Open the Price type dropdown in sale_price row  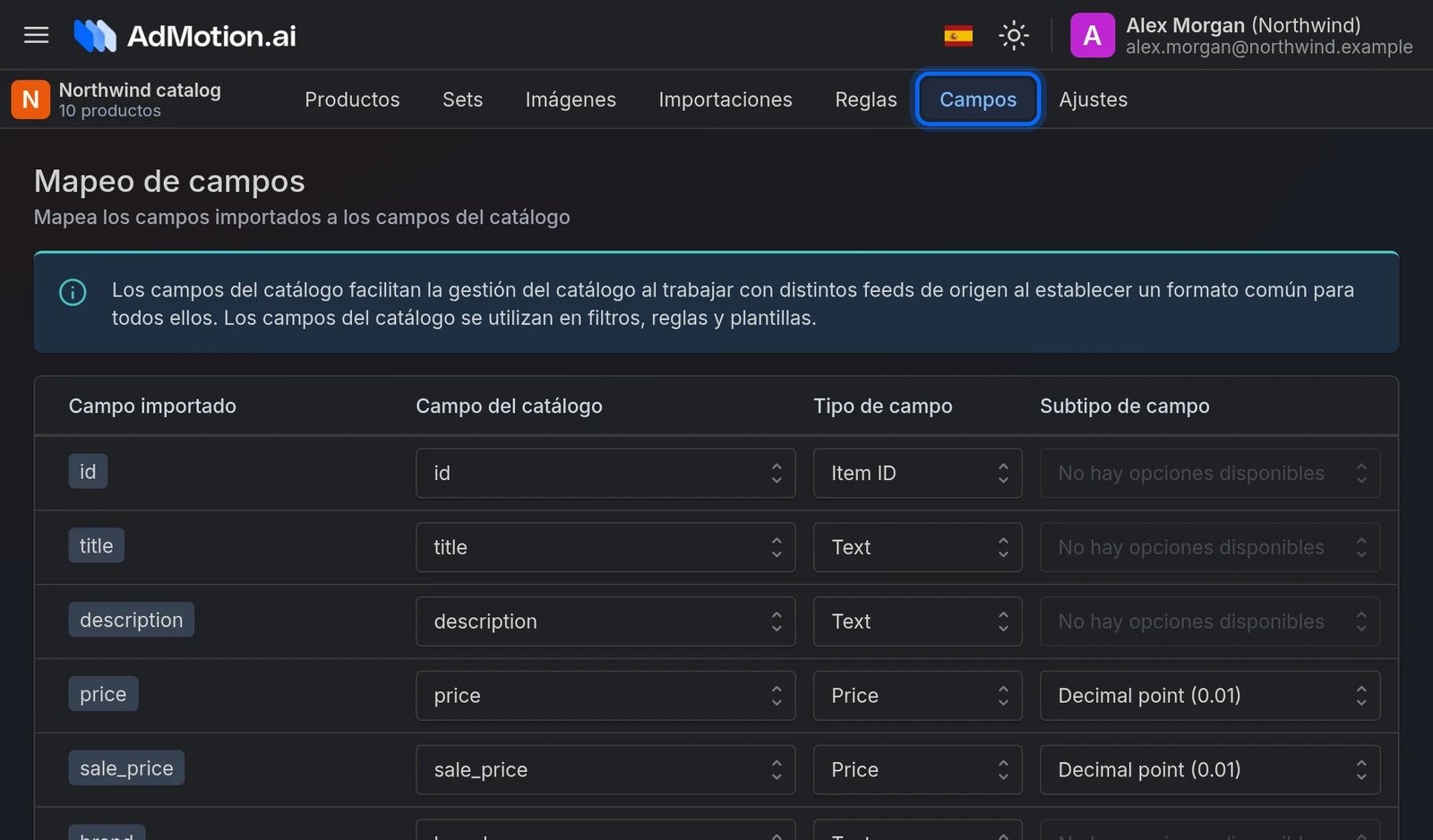917,770
